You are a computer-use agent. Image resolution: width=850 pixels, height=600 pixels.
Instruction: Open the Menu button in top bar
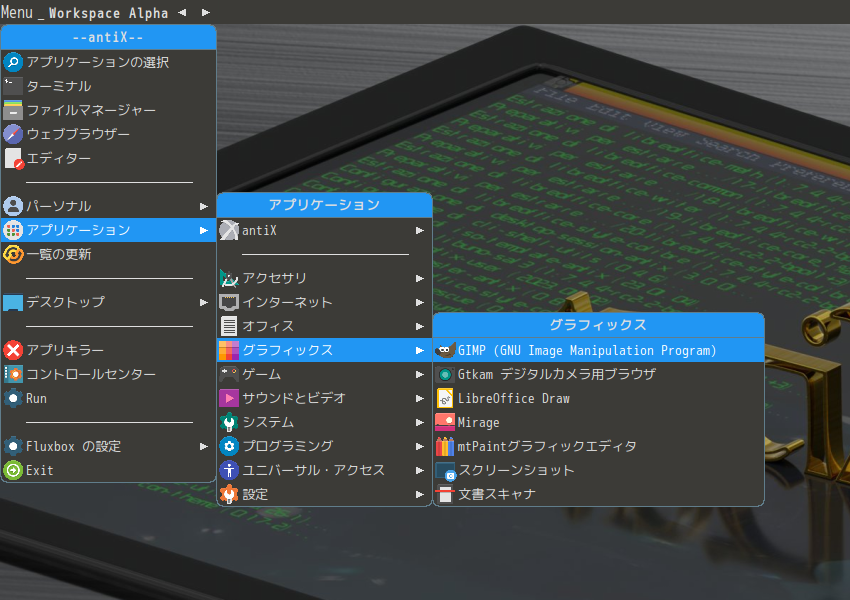pyautogui.click(x=17, y=12)
